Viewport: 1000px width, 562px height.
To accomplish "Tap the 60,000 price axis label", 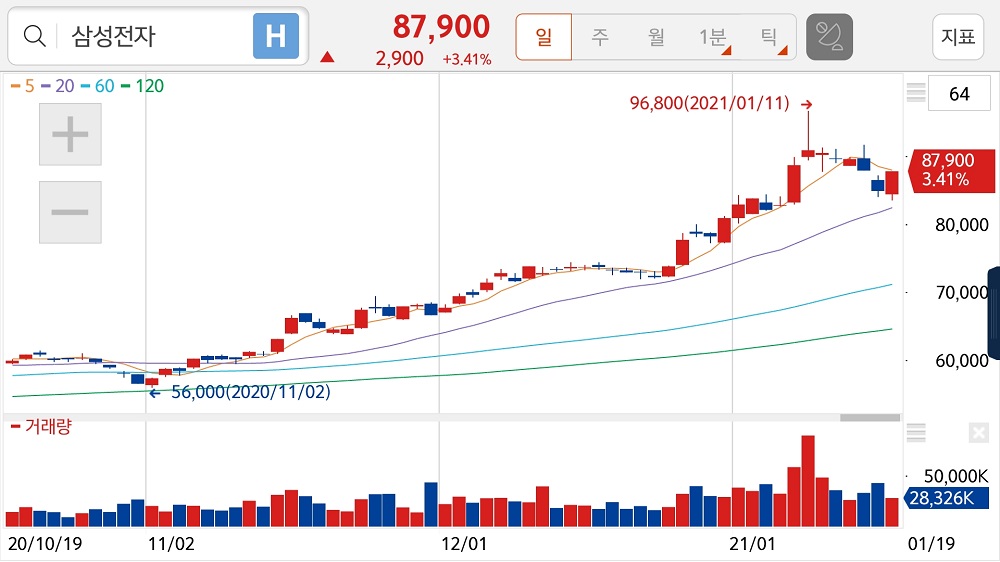I will pos(962,361).
